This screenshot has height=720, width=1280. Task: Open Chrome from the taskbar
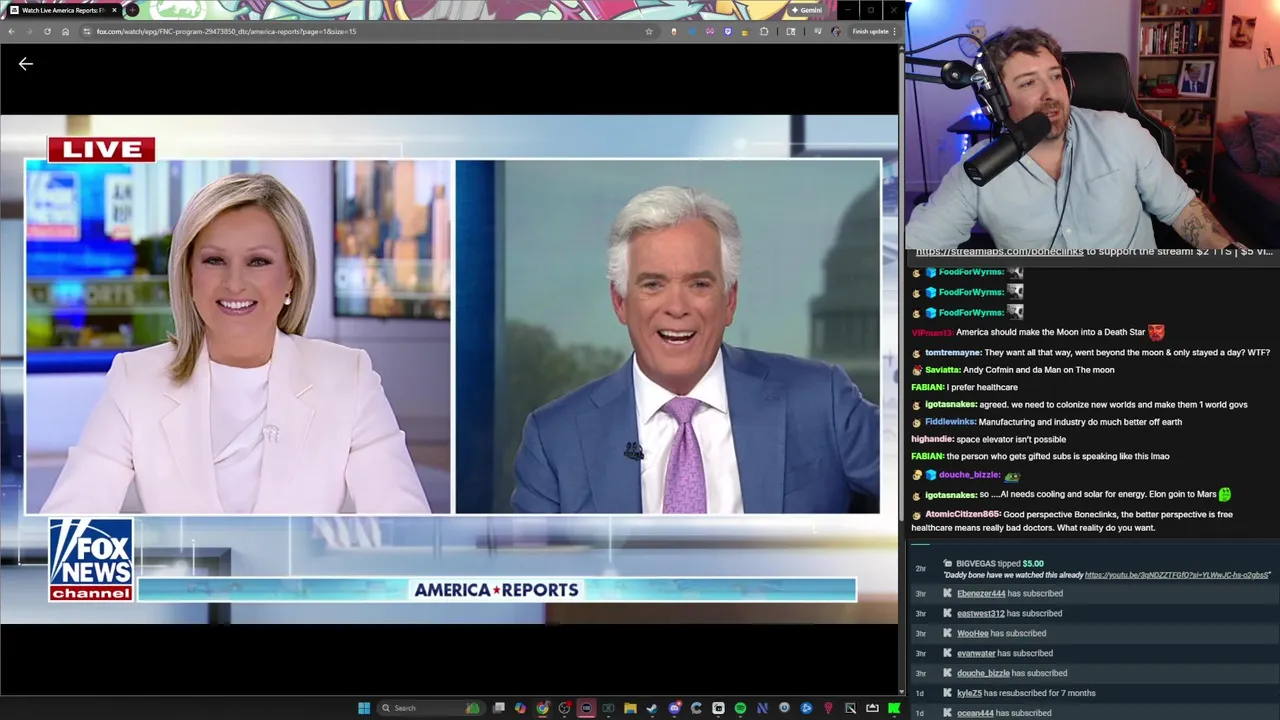tap(543, 708)
